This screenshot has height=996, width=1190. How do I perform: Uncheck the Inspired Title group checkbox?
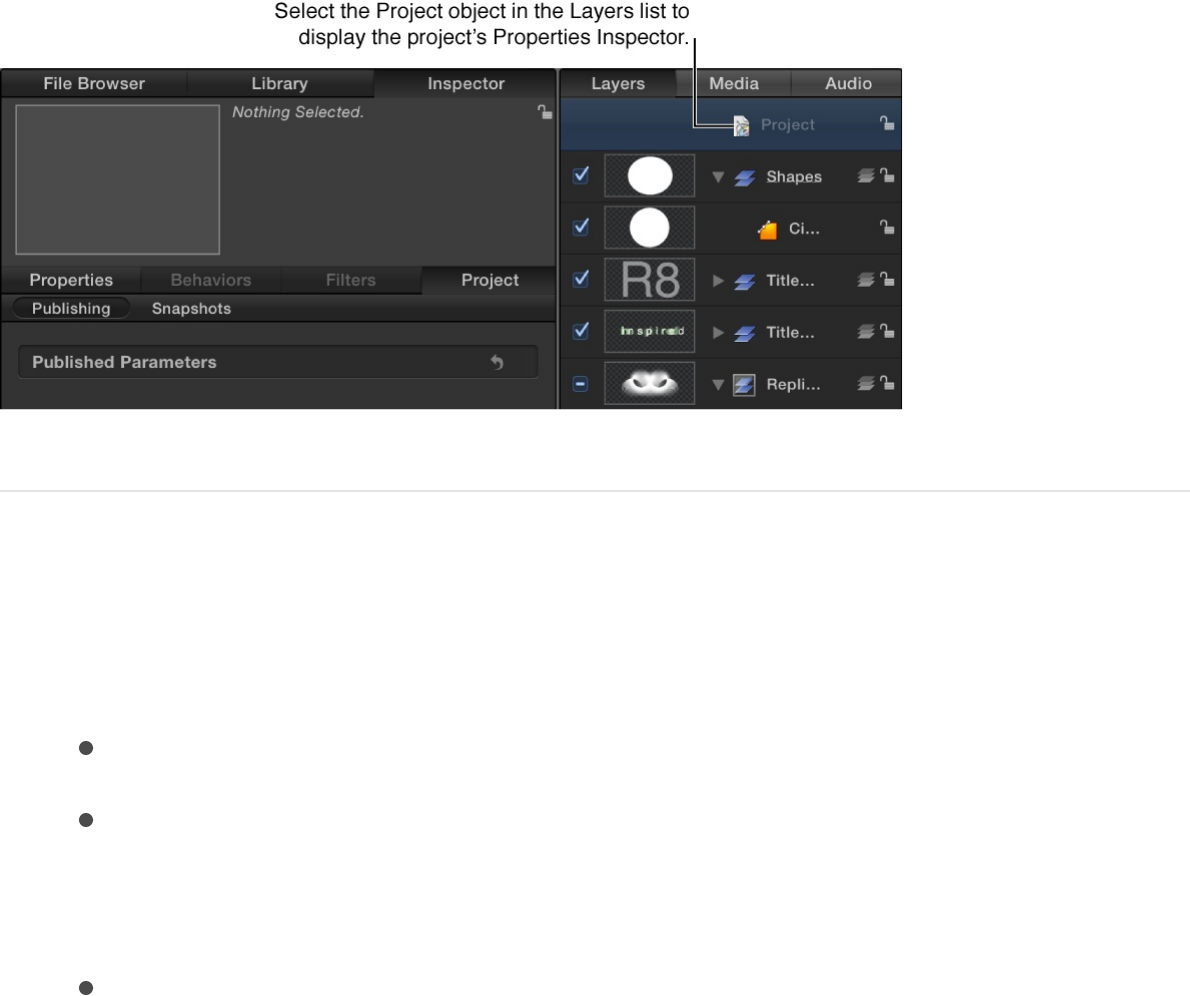click(x=581, y=330)
